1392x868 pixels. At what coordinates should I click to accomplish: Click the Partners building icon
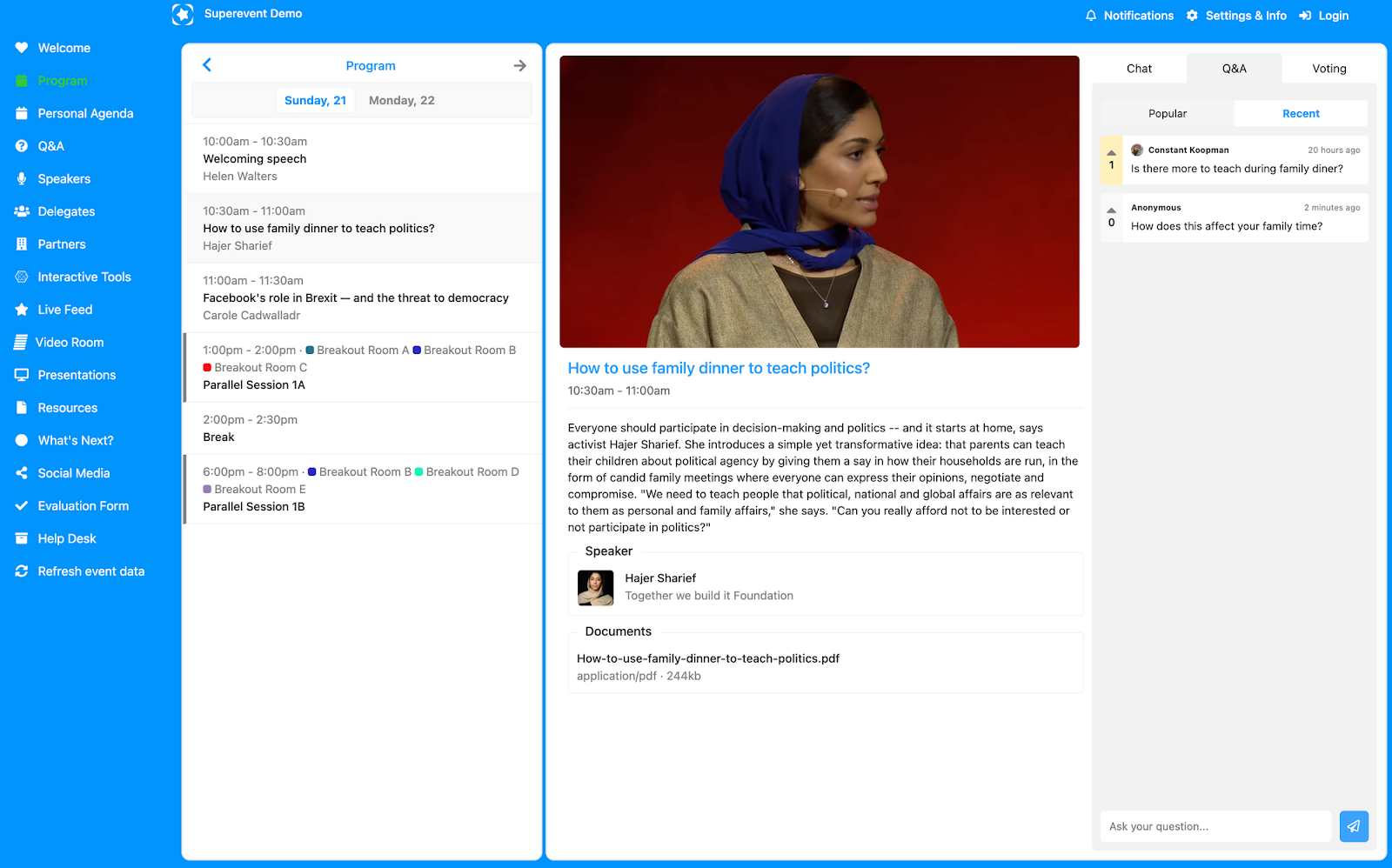[22, 244]
